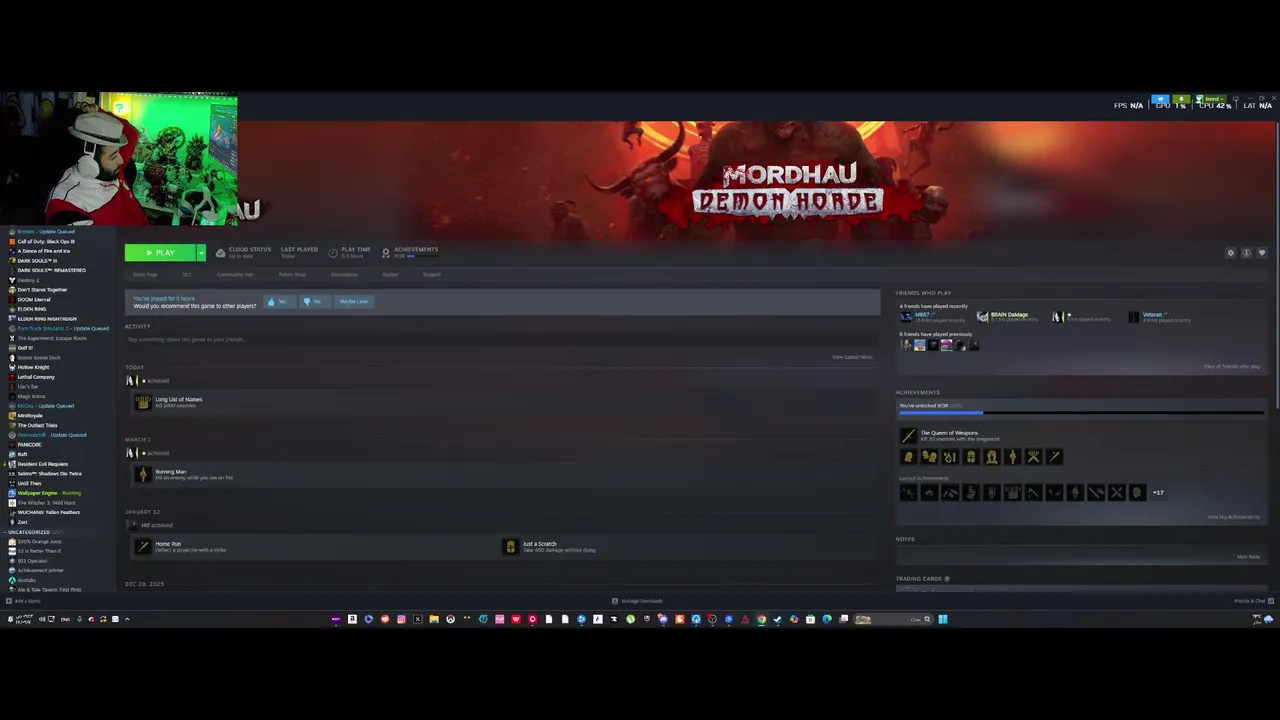1280x720 pixels.
Task: Click View all friends who play
Action: 1232,366
